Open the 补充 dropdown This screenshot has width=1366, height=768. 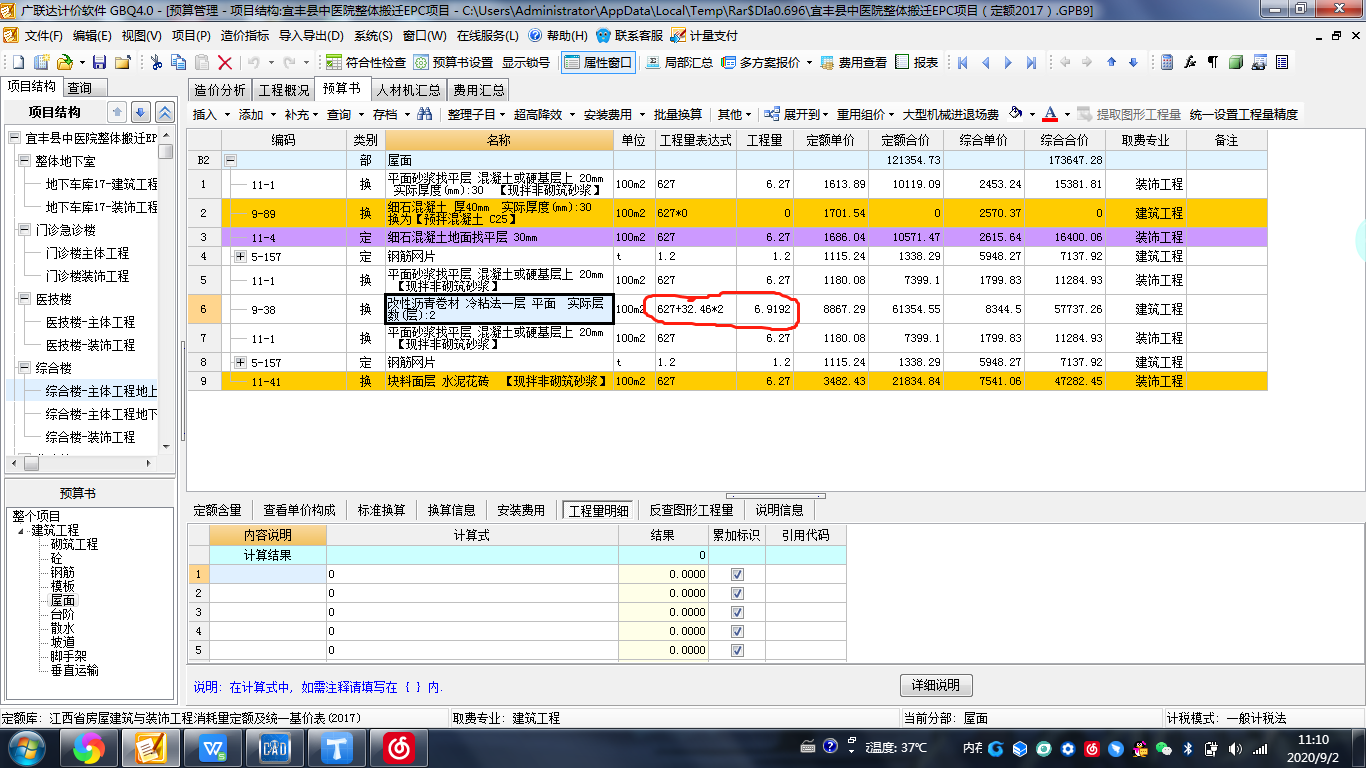pyautogui.click(x=302, y=115)
